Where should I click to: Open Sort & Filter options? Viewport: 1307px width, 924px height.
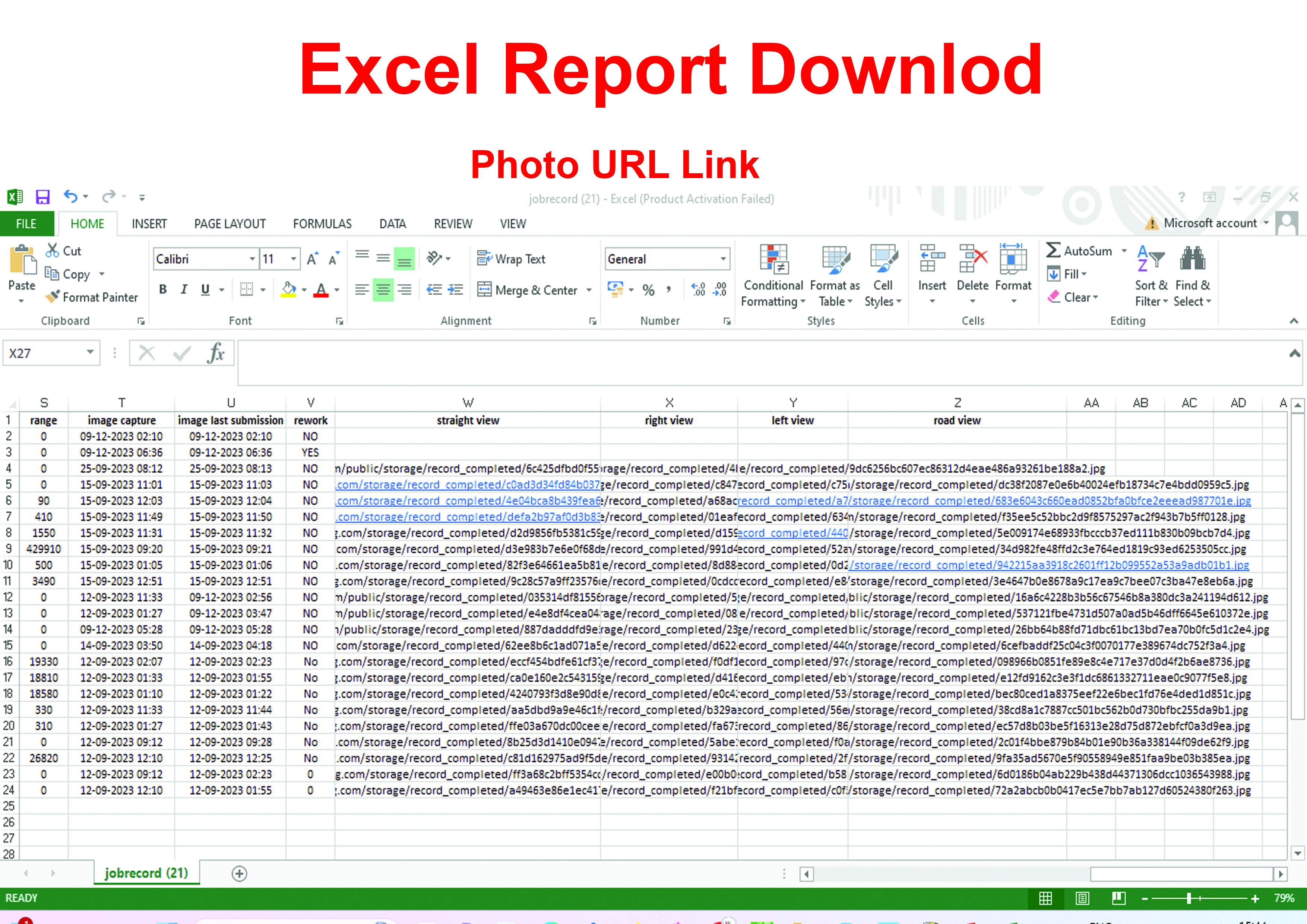1151,276
